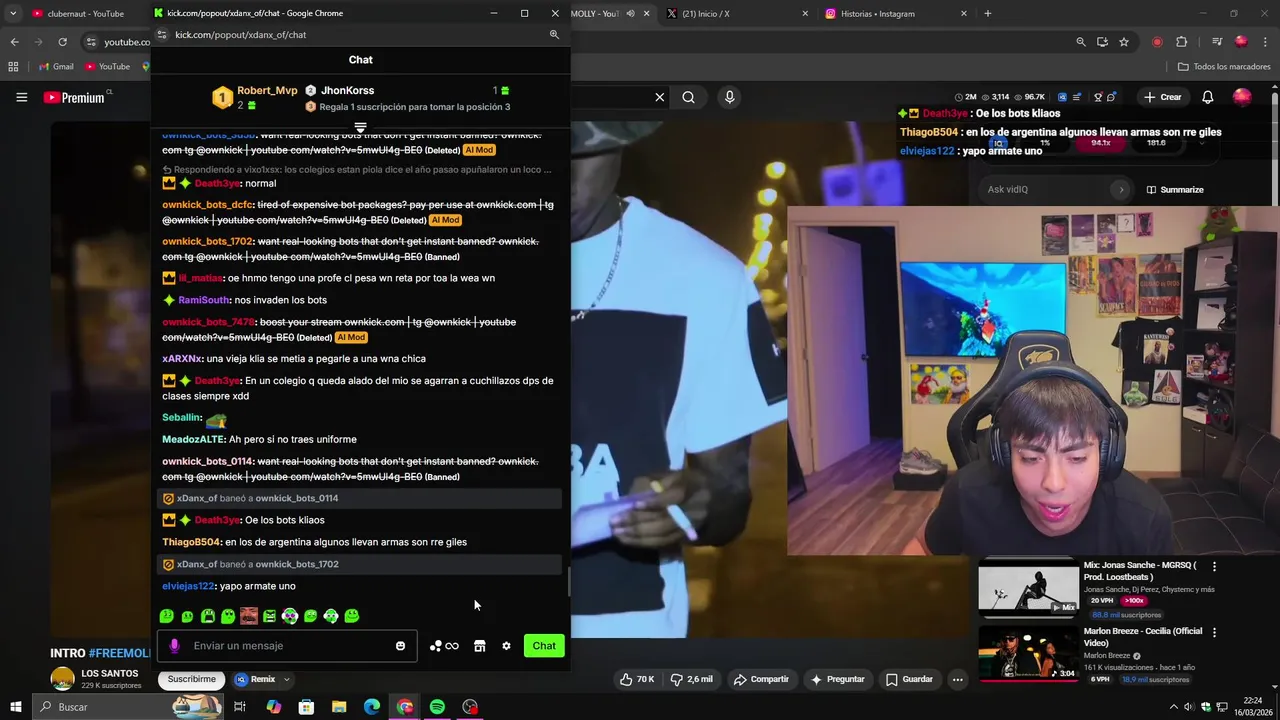Open YouTube notifications bell

(x=1208, y=97)
